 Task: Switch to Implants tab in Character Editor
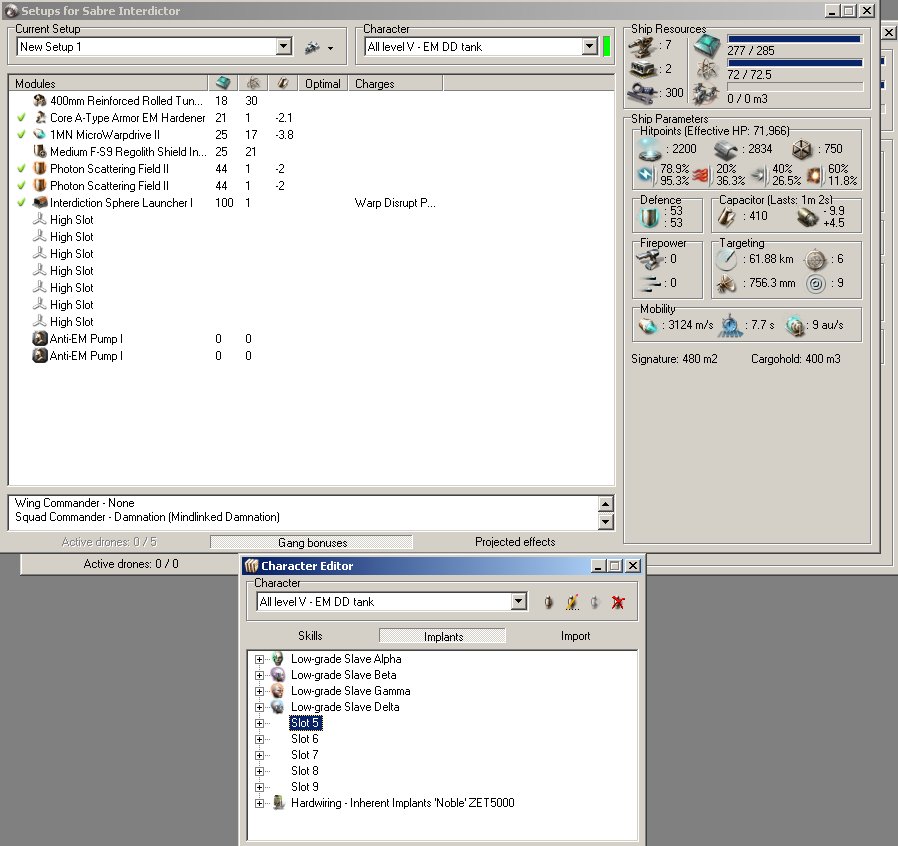443,636
